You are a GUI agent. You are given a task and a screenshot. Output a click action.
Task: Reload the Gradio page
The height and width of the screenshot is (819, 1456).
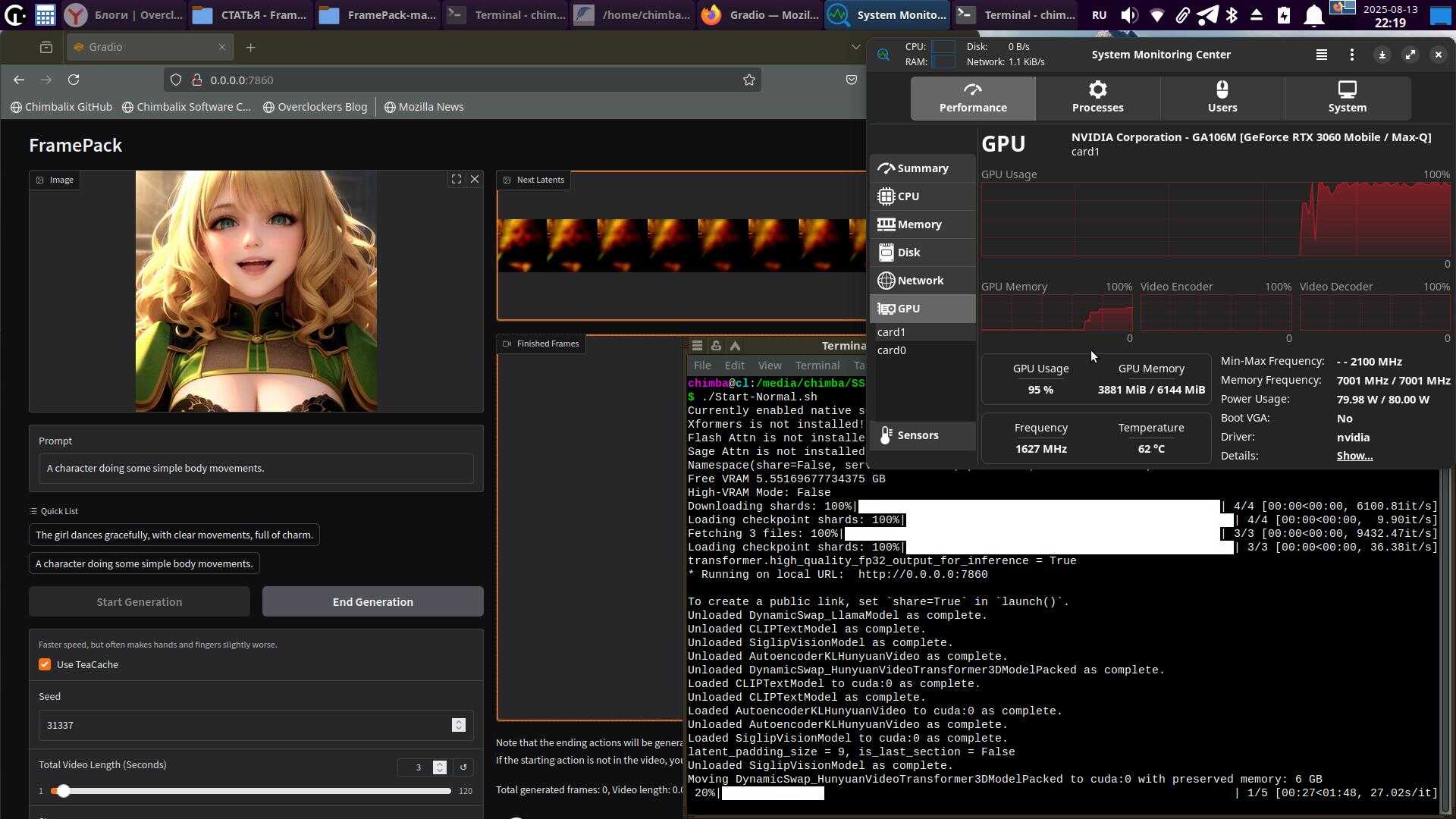coord(74,80)
